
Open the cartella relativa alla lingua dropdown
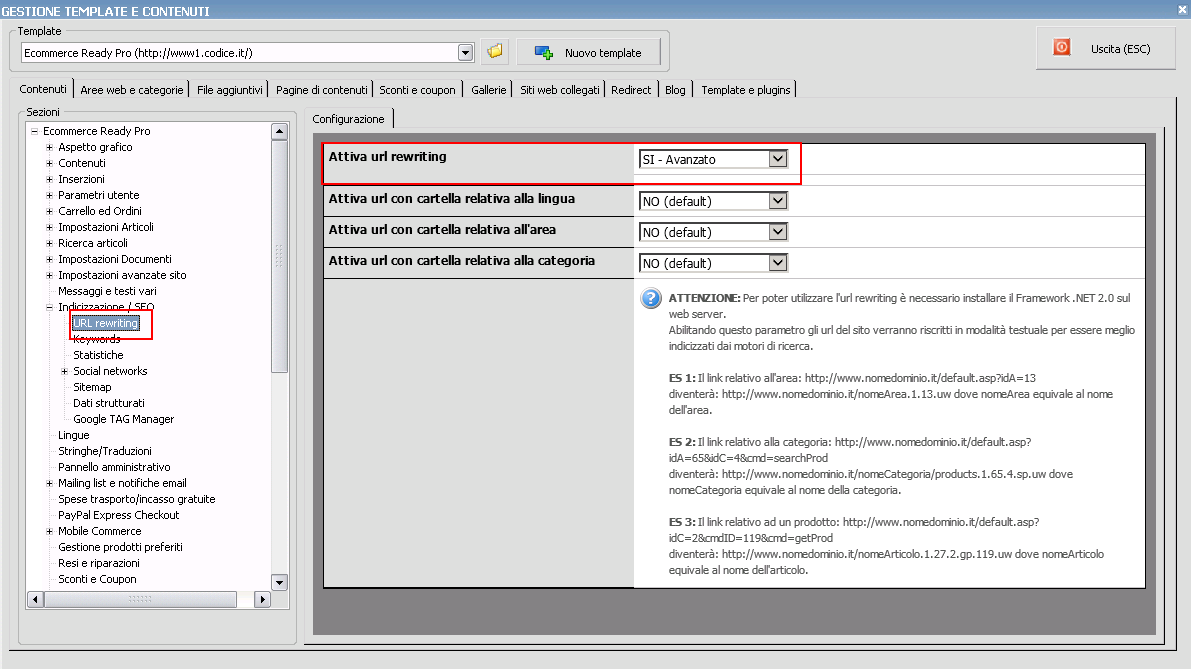click(x=778, y=201)
